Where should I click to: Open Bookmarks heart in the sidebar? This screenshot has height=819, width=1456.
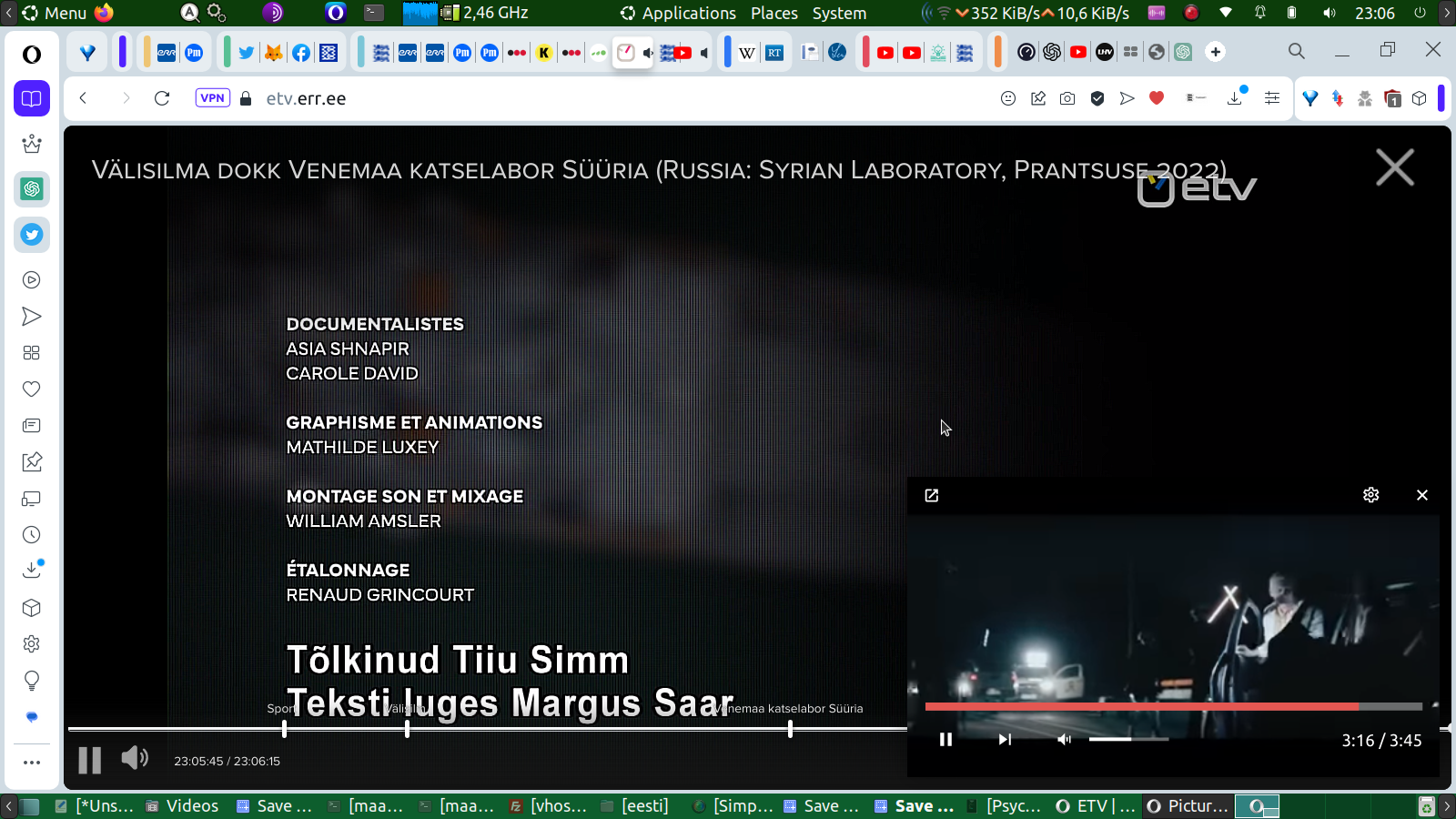click(x=32, y=389)
